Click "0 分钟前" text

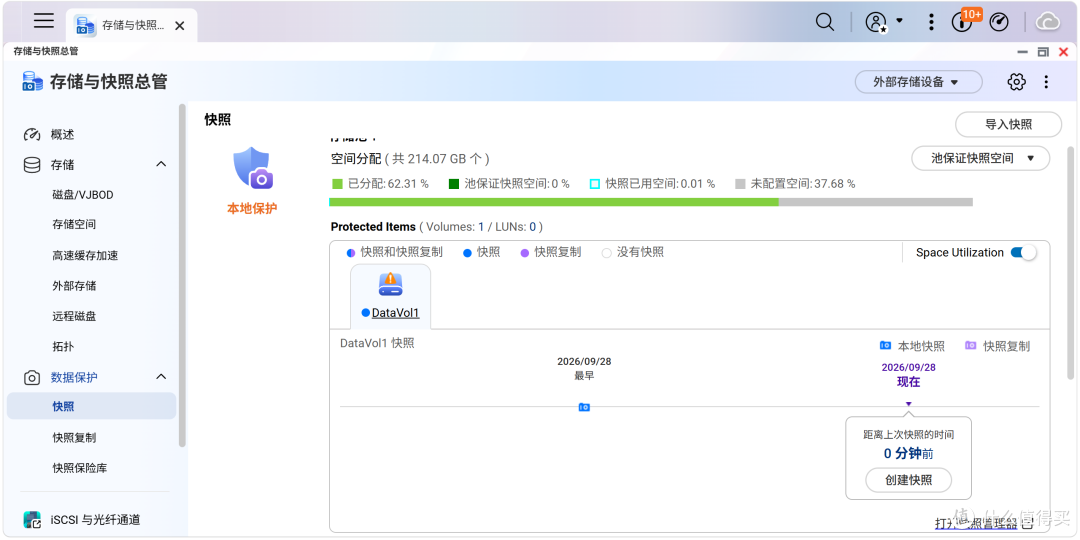908,454
